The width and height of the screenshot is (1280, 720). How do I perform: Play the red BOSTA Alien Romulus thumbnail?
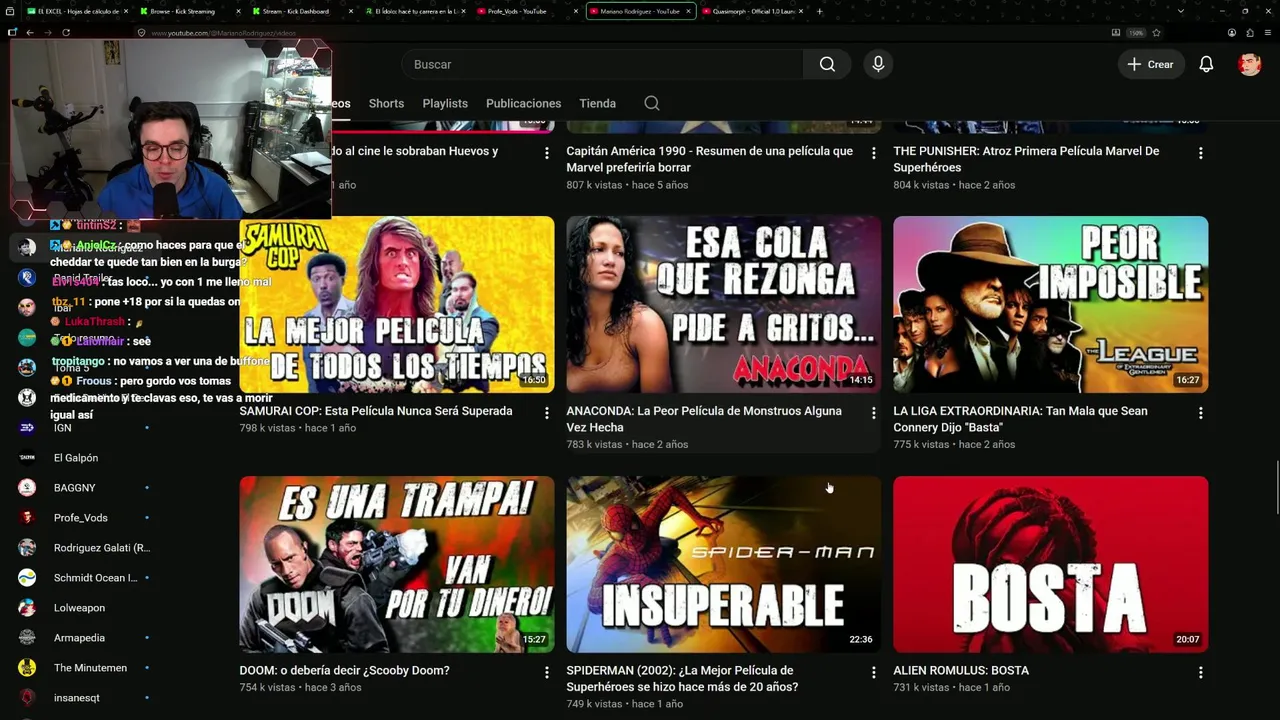pos(1051,564)
